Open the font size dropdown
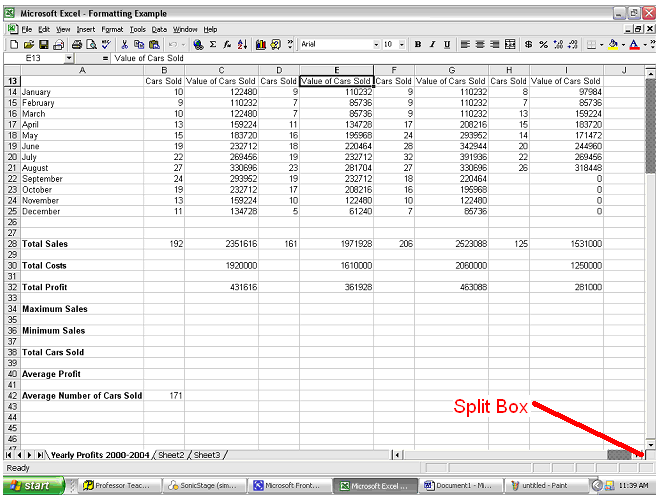Screen dimensions: 661x501 tap(402, 45)
